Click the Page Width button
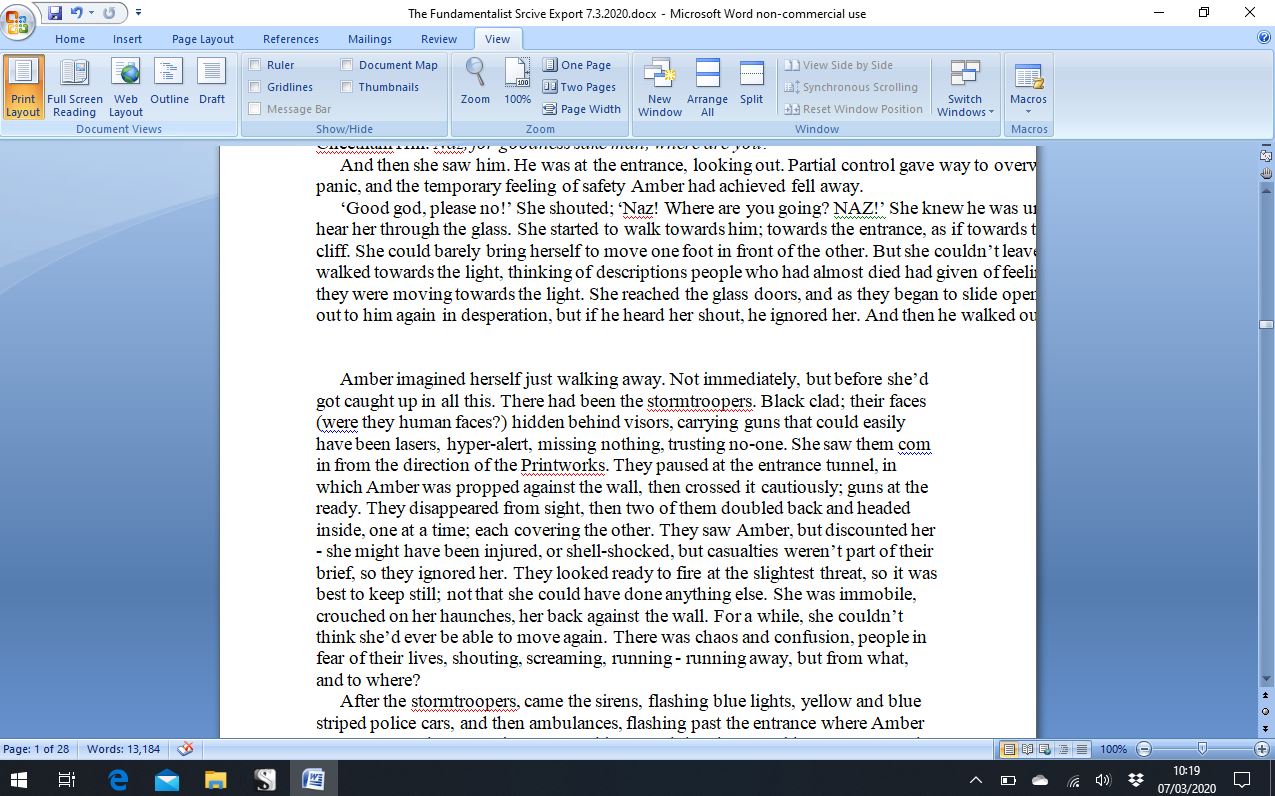The width and height of the screenshot is (1275, 796). pyautogui.click(x=581, y=109)
